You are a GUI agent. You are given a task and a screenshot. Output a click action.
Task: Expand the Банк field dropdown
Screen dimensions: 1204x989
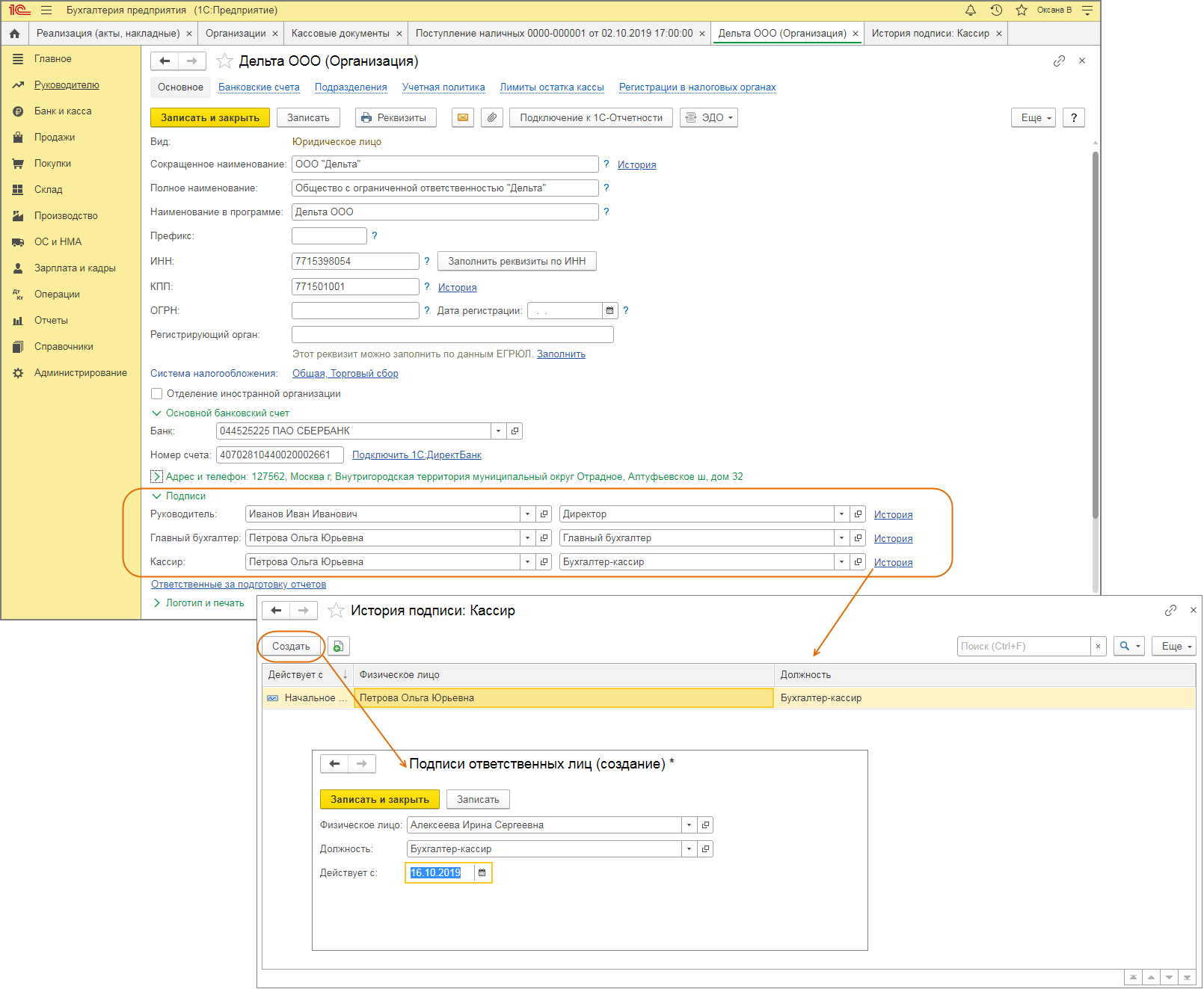498,431
